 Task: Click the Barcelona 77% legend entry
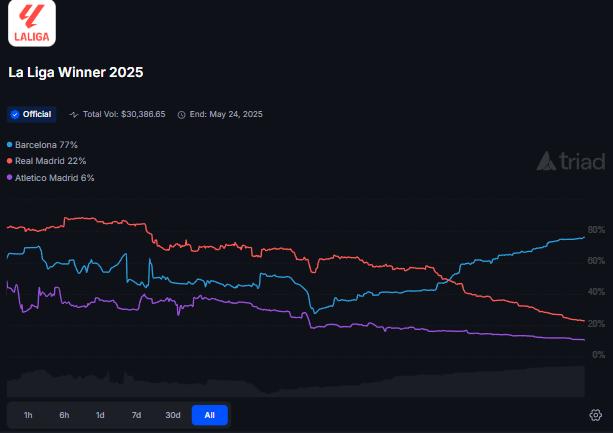click(x=42, y=145)
